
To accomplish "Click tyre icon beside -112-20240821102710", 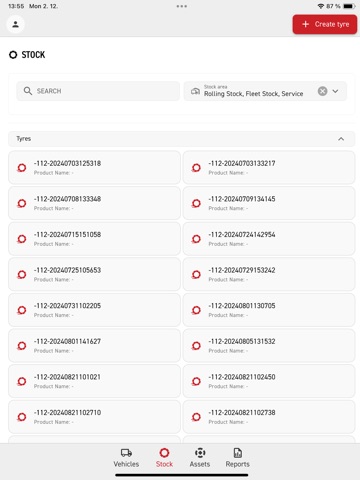I will [22, 417].
